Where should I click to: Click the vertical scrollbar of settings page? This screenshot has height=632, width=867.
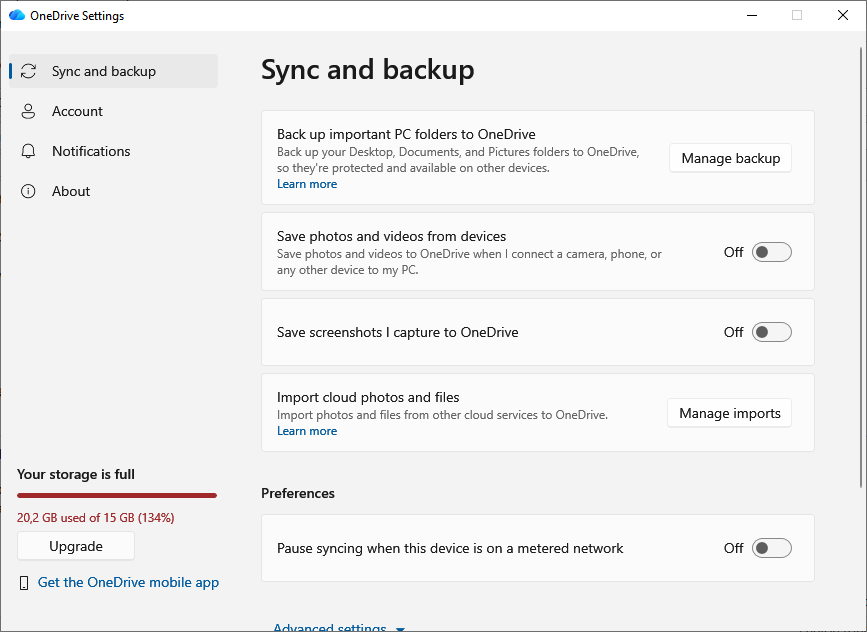coord(861,268)
